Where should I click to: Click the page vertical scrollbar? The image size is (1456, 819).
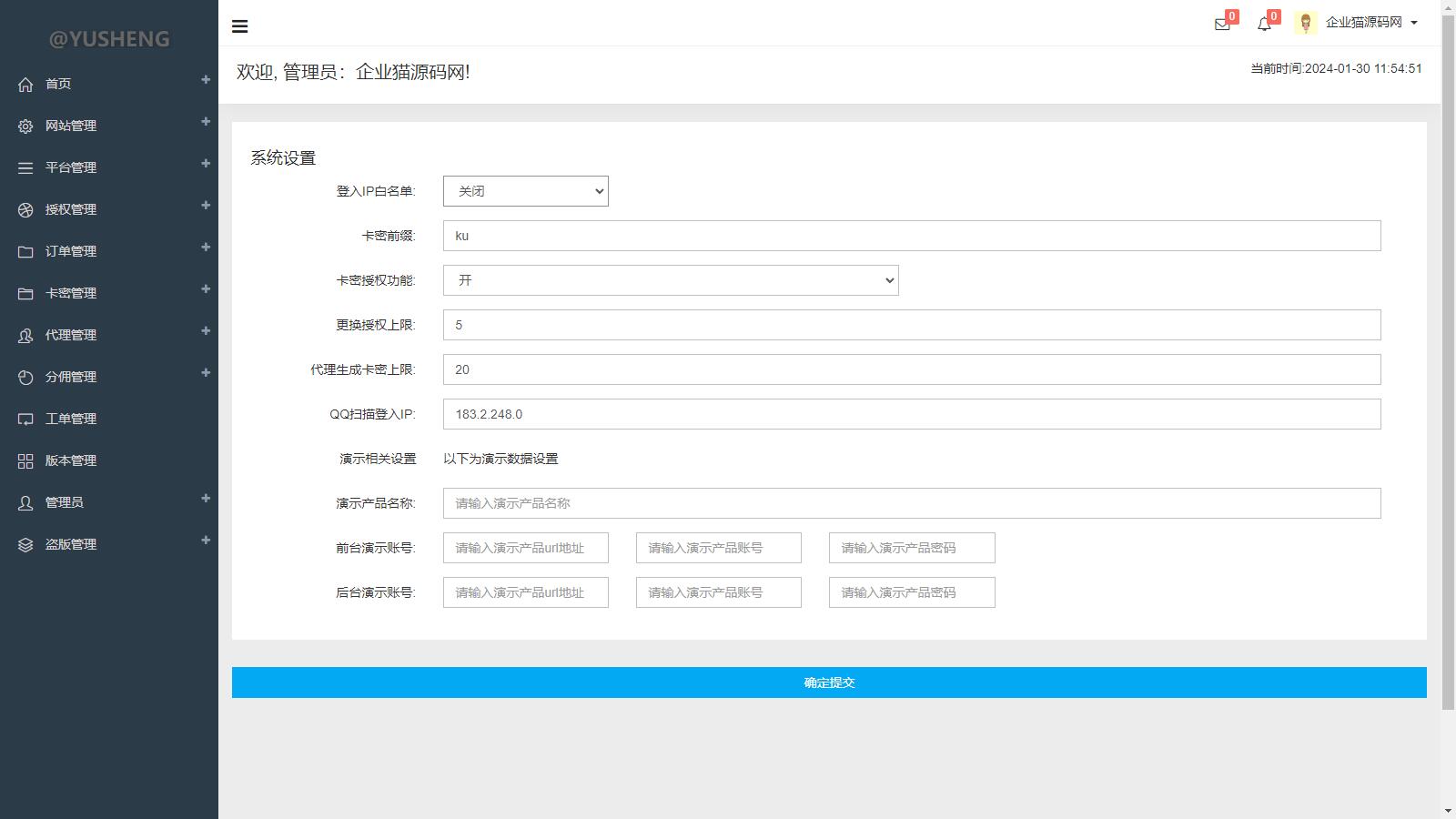click(1448, 364)
